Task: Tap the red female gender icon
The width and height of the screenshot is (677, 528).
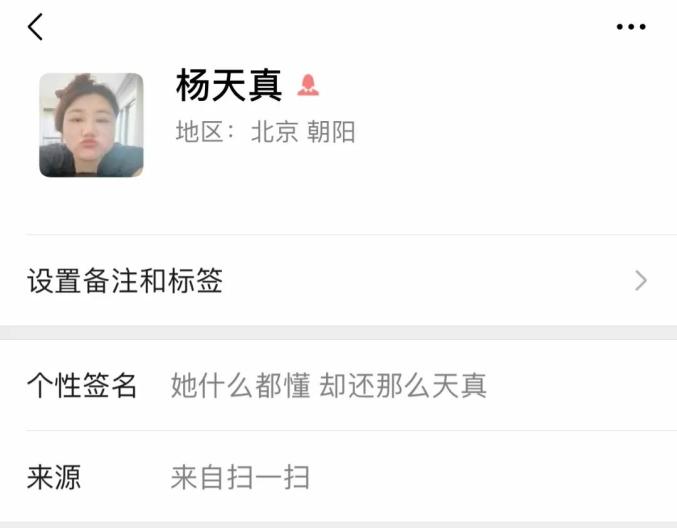Action: [x=308, y=85]
